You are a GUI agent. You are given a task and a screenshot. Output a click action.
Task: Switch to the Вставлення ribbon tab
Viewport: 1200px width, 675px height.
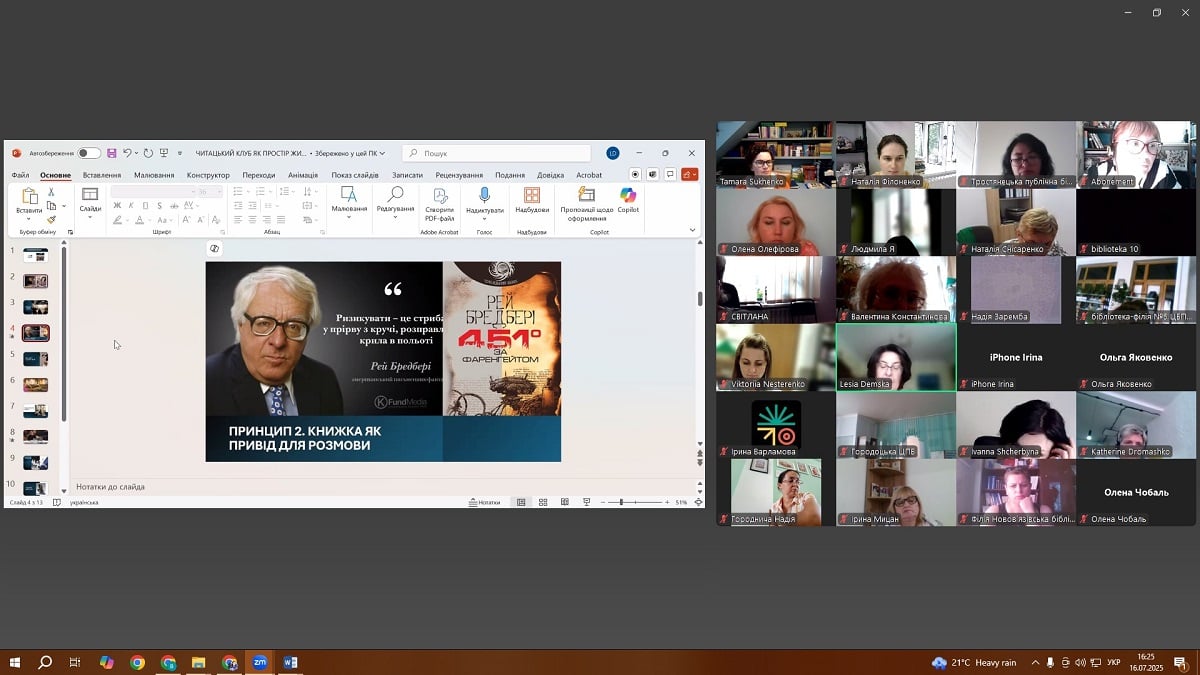pyautogui.click(x=102, y=175)
